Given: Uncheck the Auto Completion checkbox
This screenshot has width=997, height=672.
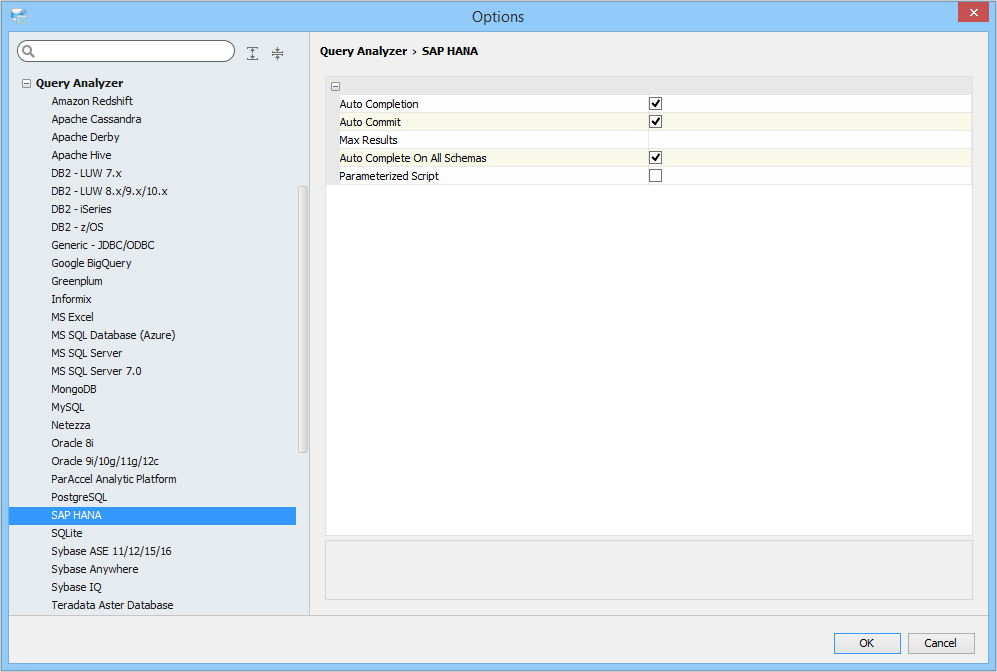Looking at the screenshot, I should click(655, 104).
